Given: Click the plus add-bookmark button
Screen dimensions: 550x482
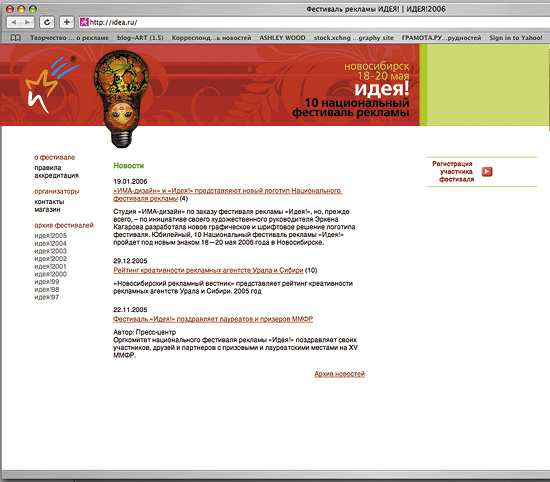Looking at the screenshot, I should pyautogui.click(x=66, y=22).
